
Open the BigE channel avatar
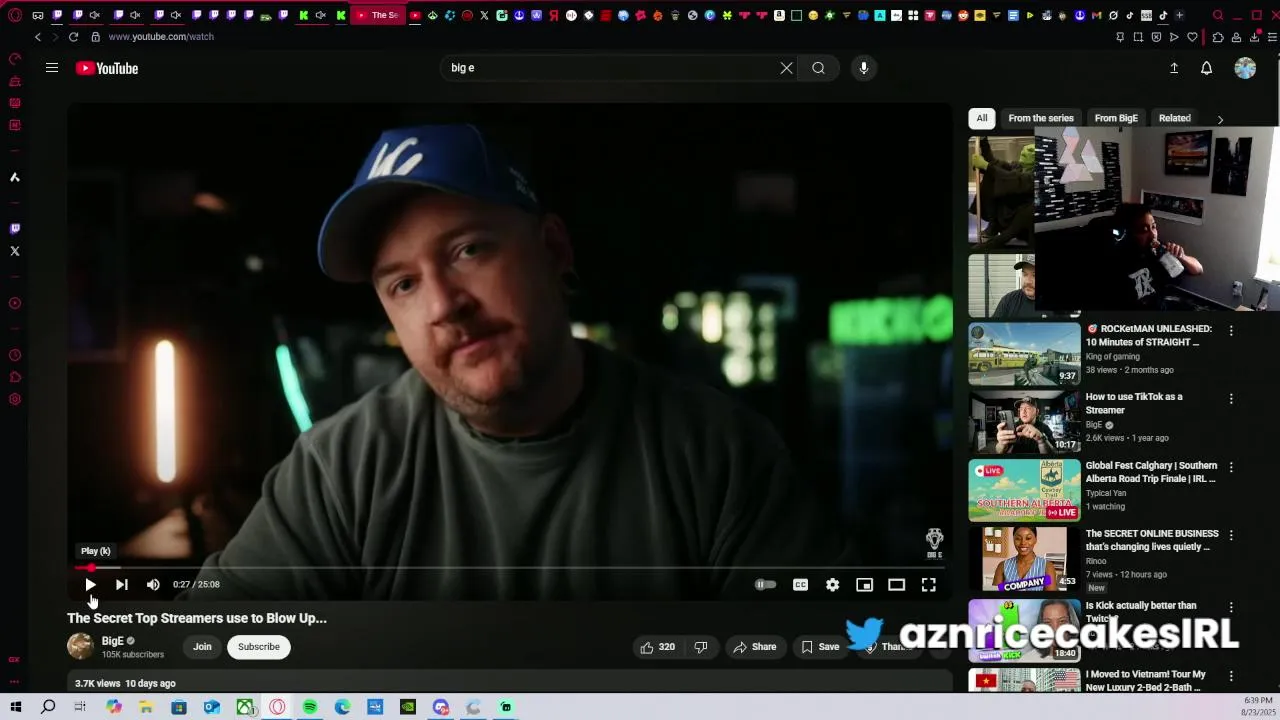point(80,646)
